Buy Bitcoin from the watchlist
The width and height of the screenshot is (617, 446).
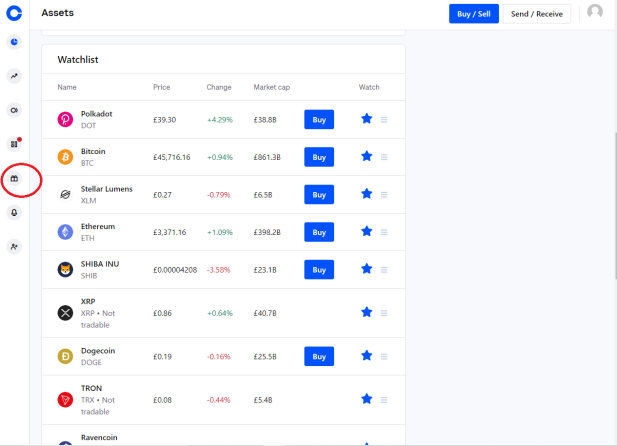point(319,157)
